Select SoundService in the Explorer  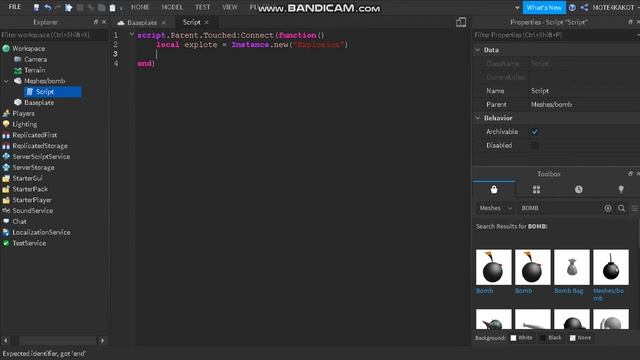[32, 211]
